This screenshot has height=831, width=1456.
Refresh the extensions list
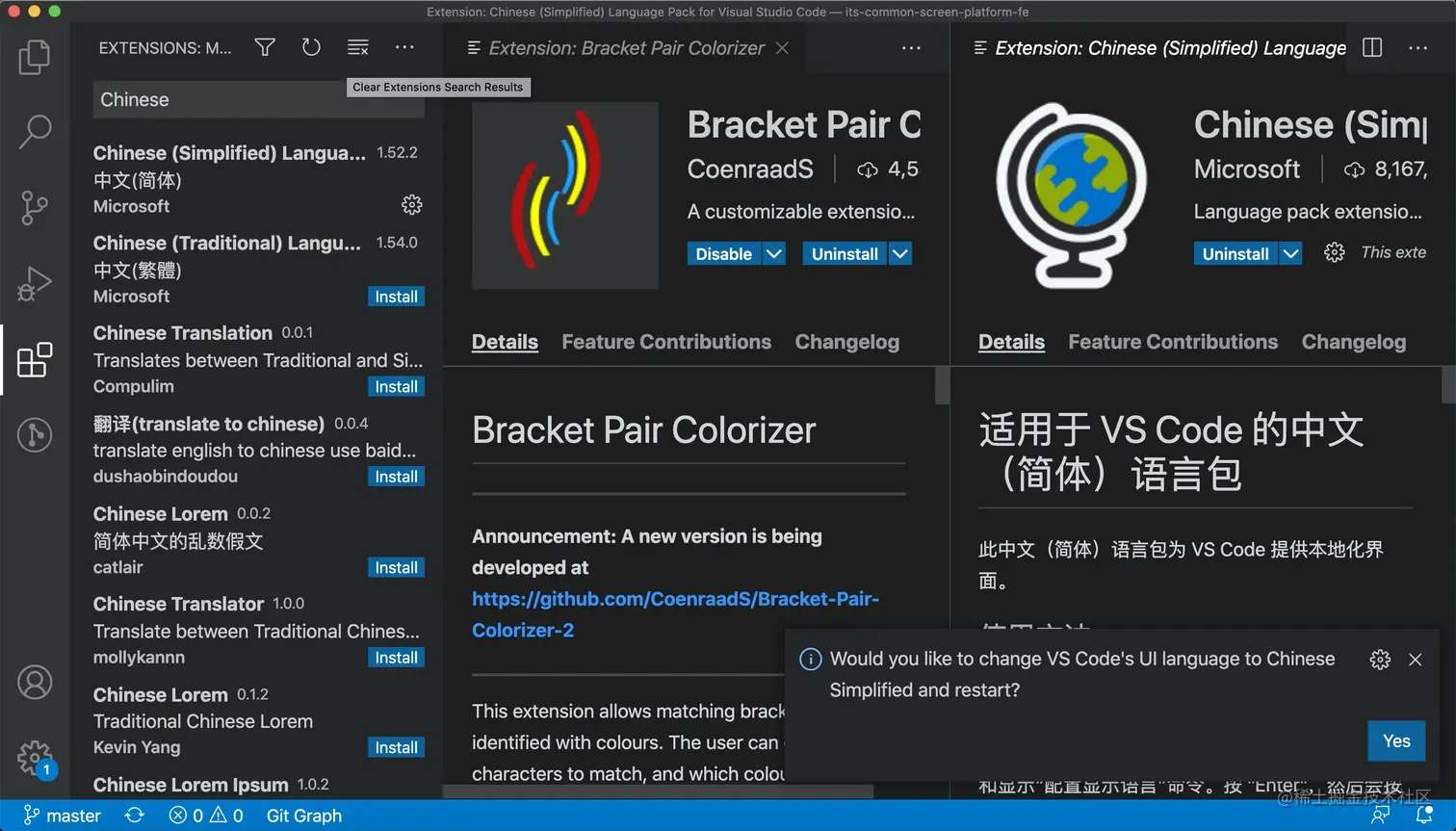pyautogui.click(x=311, y=47)
